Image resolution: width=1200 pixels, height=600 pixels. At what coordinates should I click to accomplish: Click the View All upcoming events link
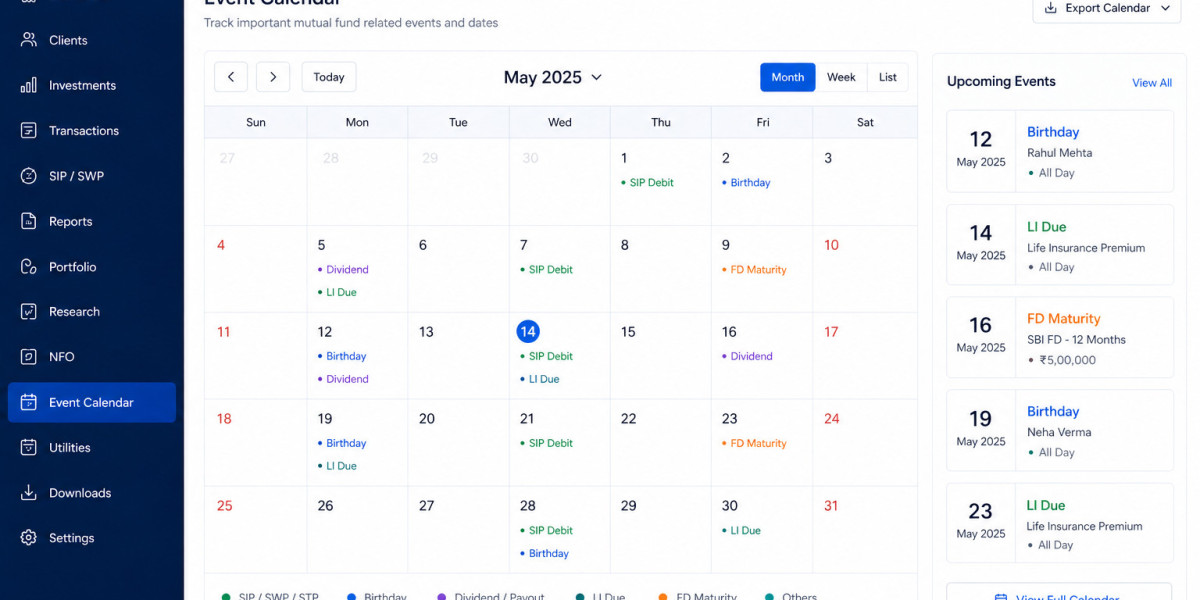(1152, 83)
